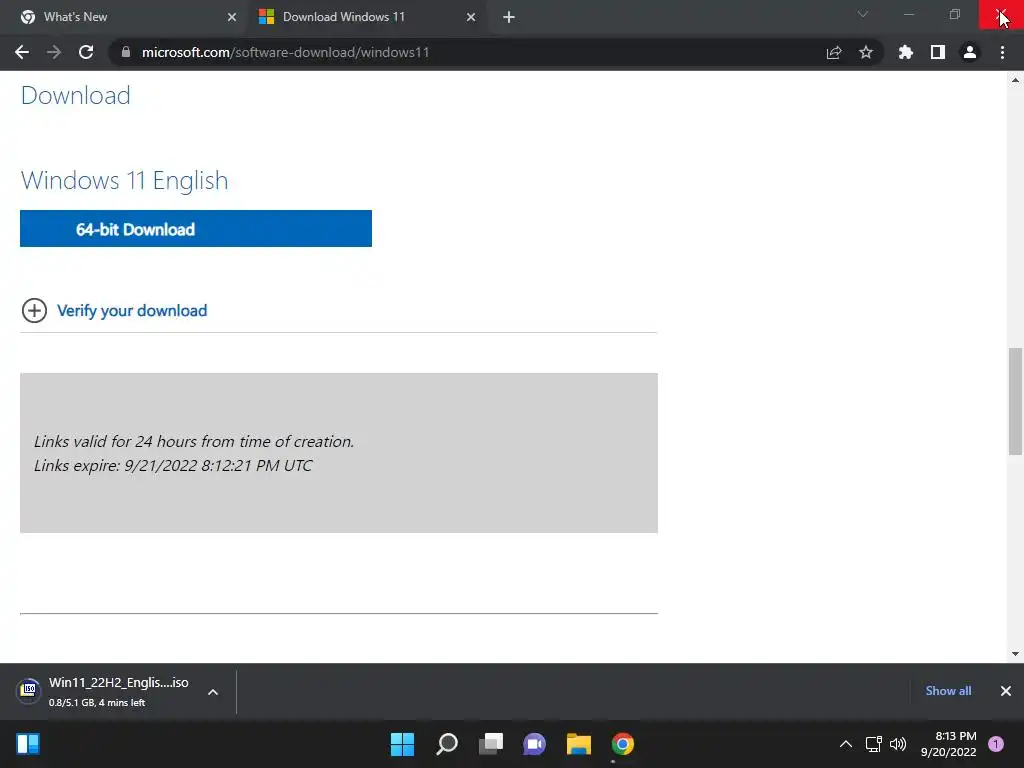Click the Links expire timestamp text
Viewport: 1024px width, 768px height.
tap(173, 466)
